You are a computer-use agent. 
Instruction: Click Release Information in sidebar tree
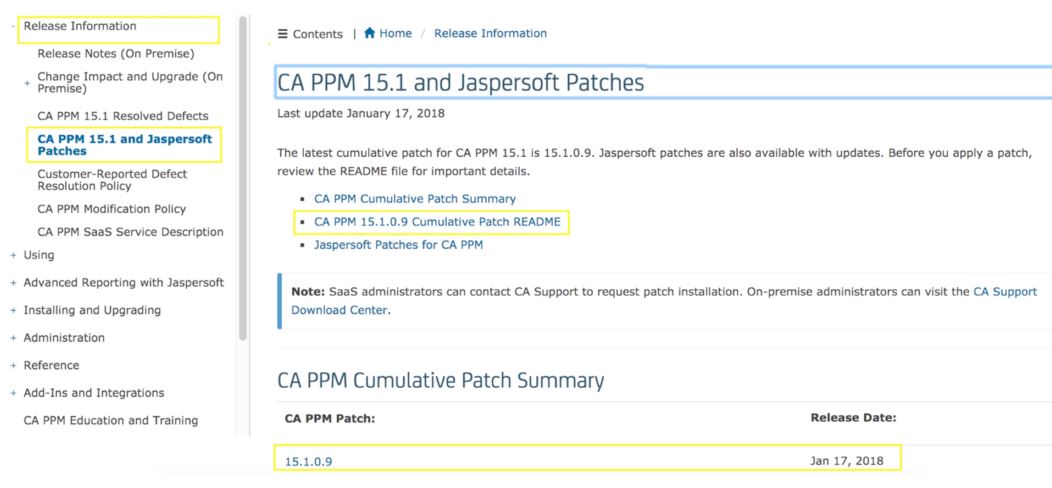pyautogui.click(x=80, y=26)
